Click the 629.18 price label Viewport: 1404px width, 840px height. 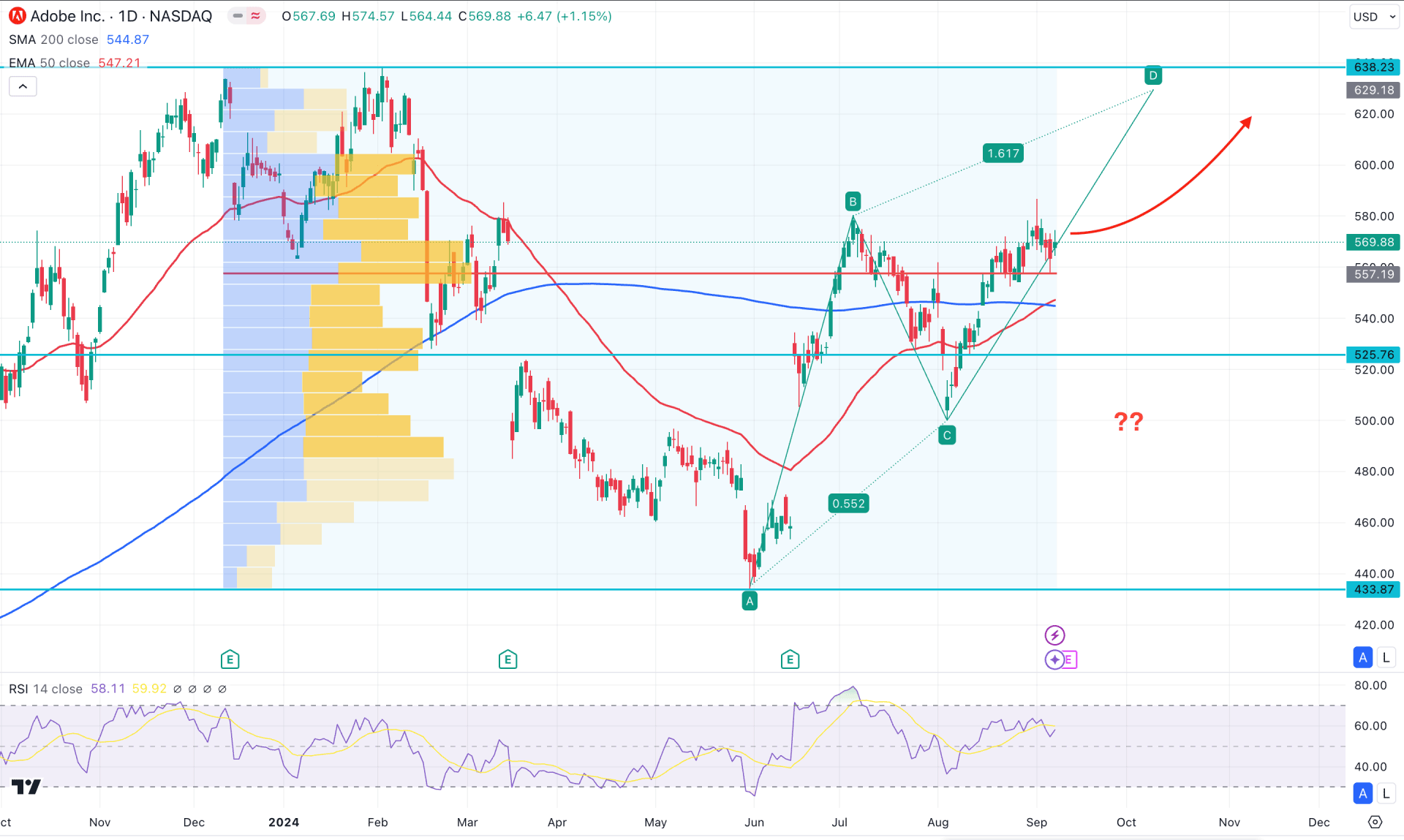pyautogui.click(x=1374, y=90)
